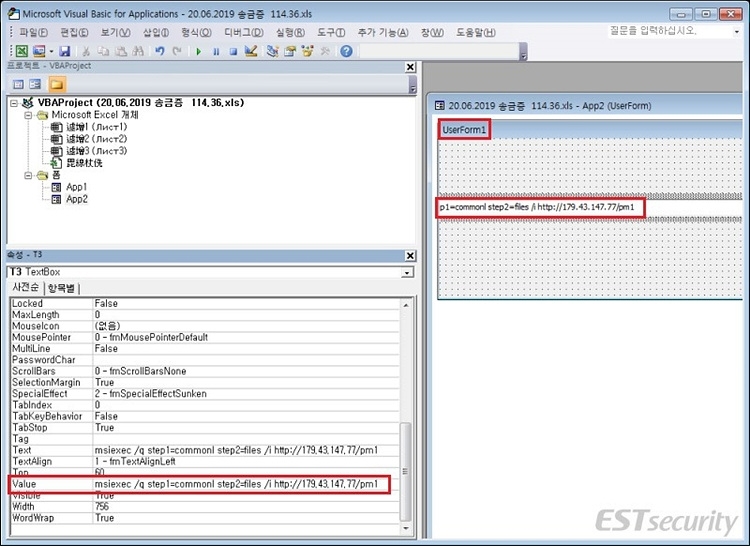Open the 도움말(H) menu
This screenshot has width=750, height=546.
(475, 33)
